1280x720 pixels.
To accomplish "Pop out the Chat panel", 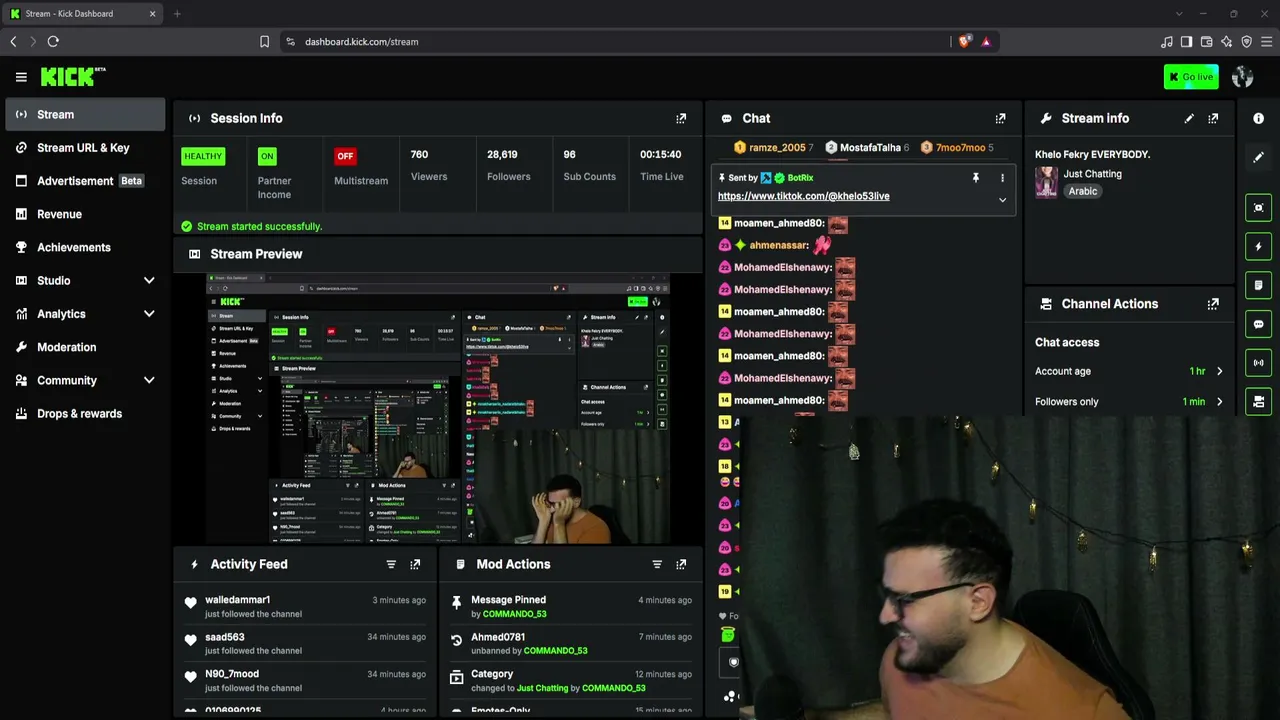I will [1000, 118].
